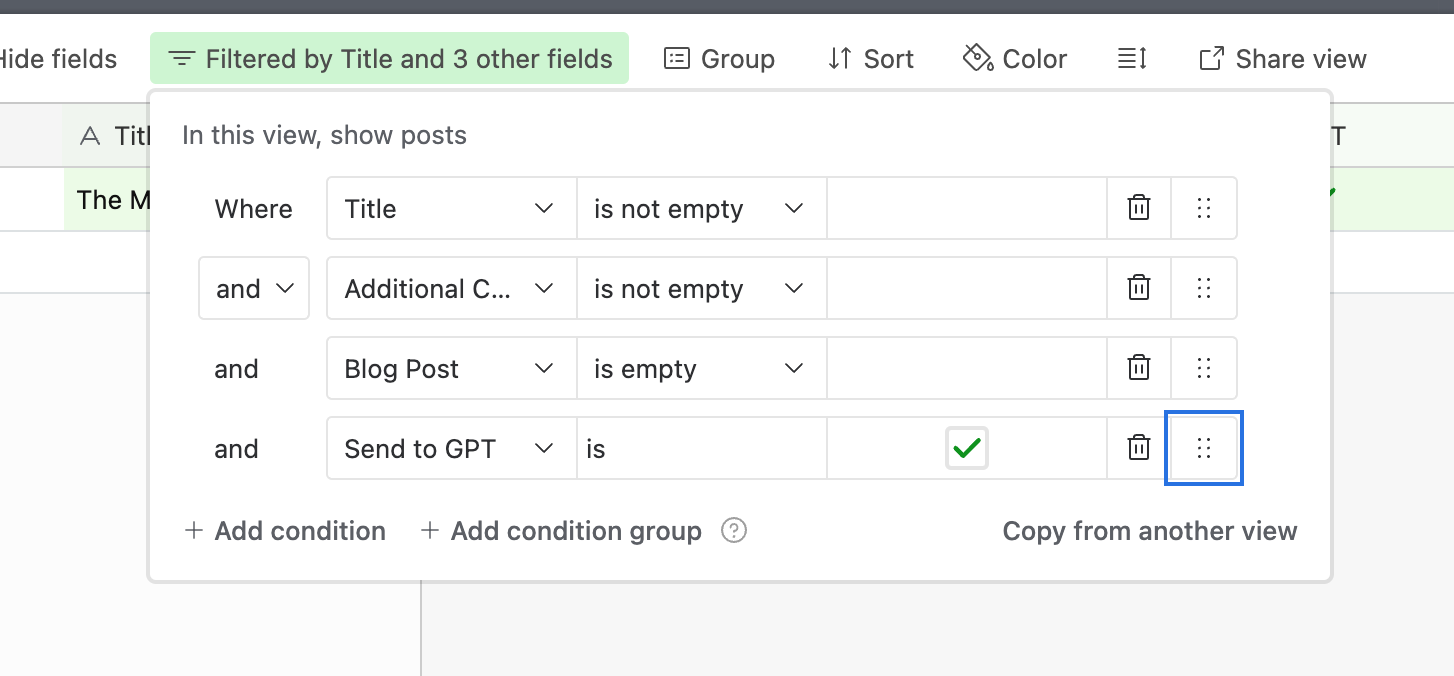Click Copy from another view
The image size is (1454, 676).
[x=1150, y=530]
